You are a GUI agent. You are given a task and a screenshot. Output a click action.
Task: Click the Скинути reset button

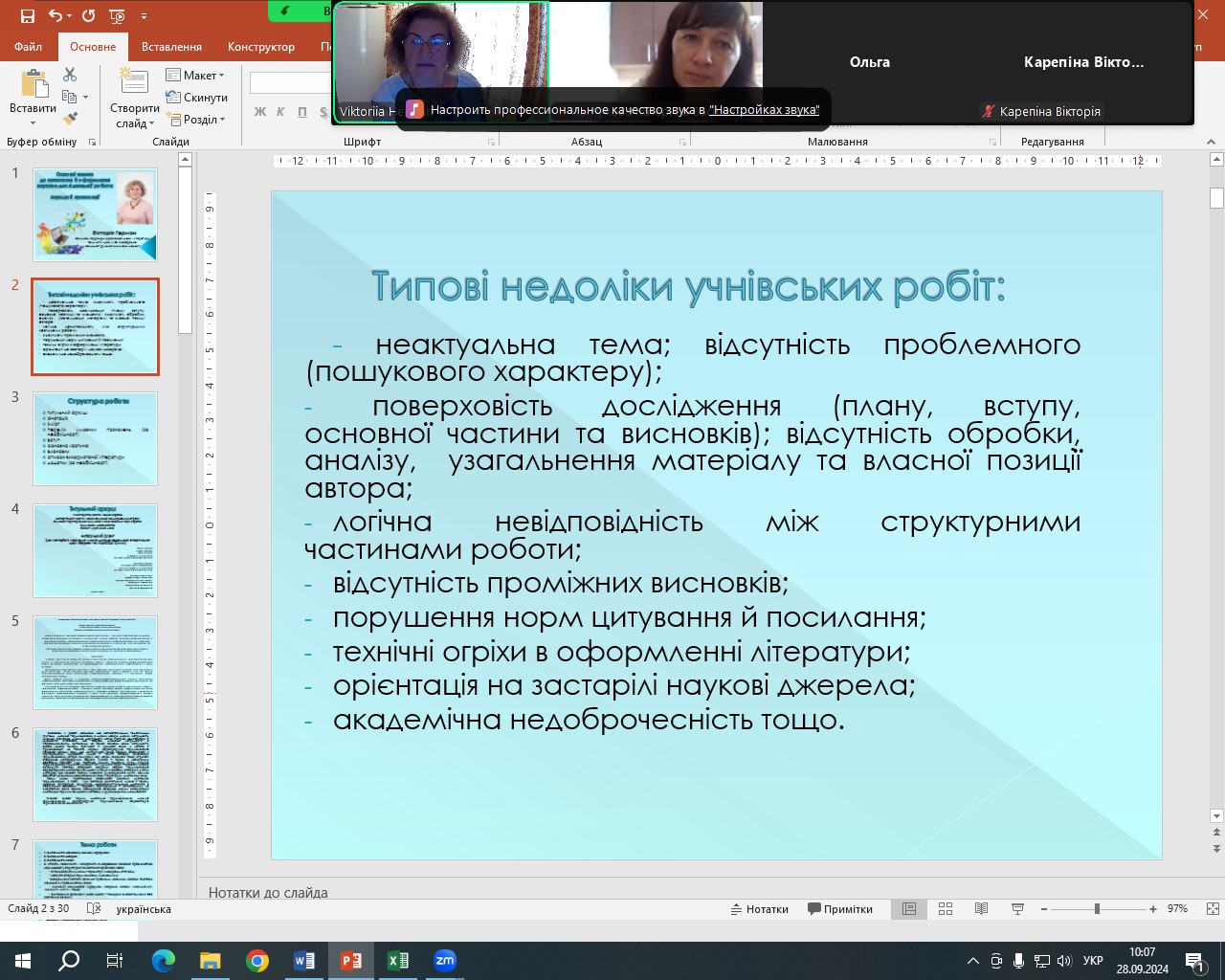(x=197, y=98)
